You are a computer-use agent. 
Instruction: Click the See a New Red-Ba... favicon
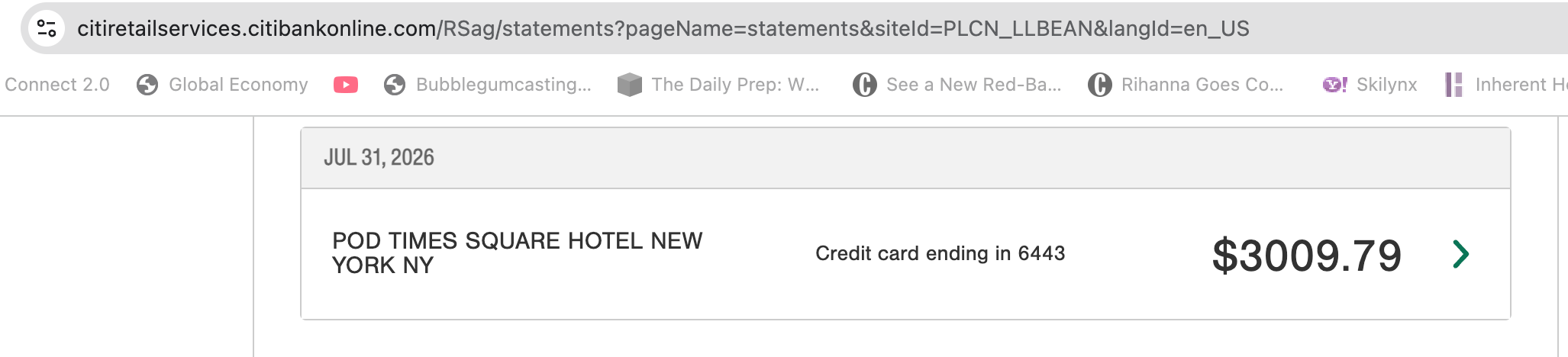point(865,85)
